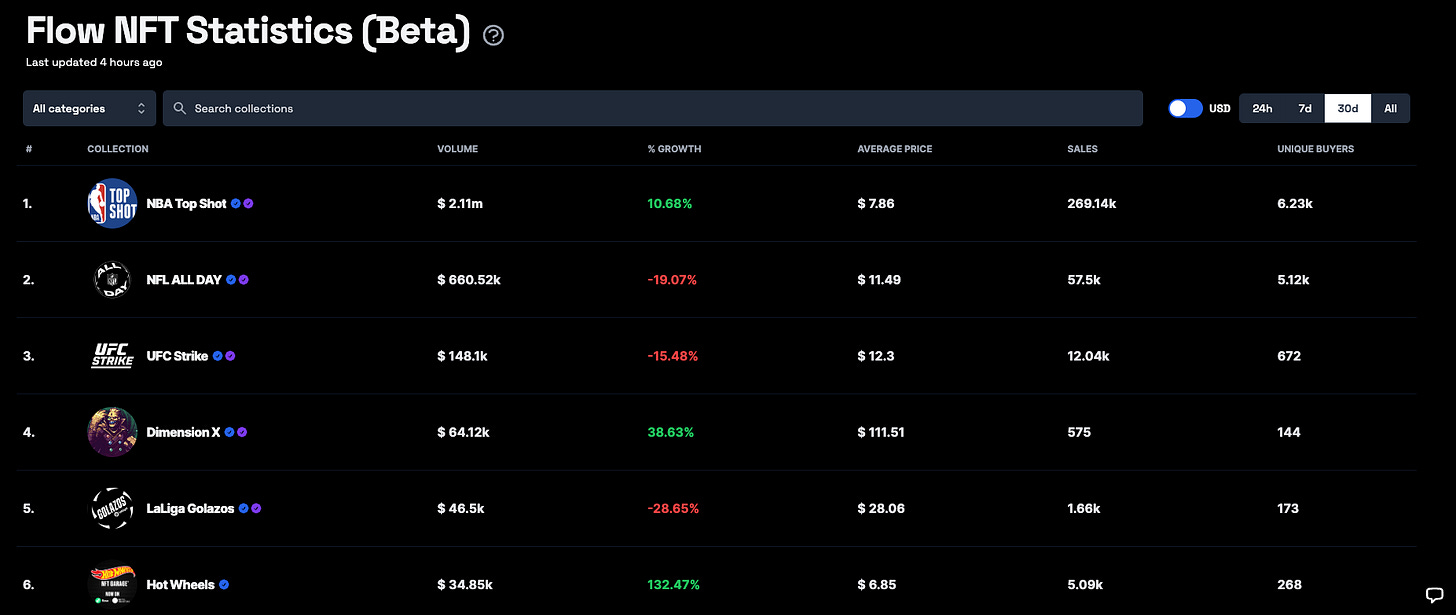Sort by the Volume column header
The width and height of the screenshot is (1456, 615).
pyautogui.click(x=458, y=149)
